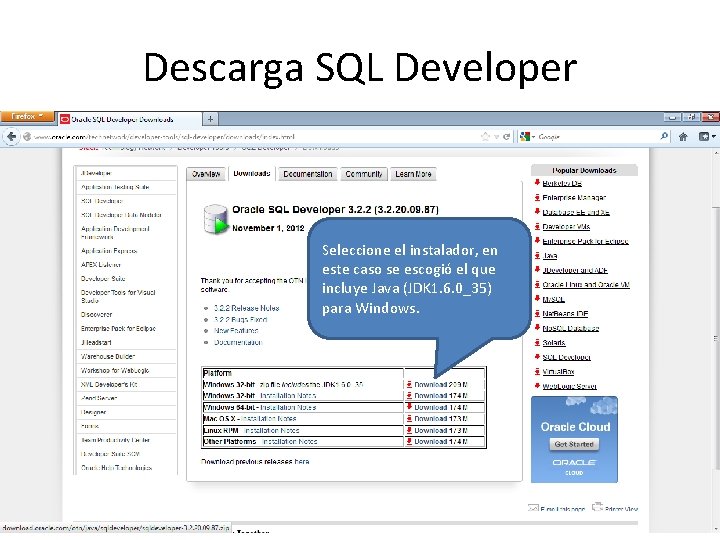This screenshot has width=720, height=540.
Task: Open the Learn More tab
Action: (x=413, y=174)
